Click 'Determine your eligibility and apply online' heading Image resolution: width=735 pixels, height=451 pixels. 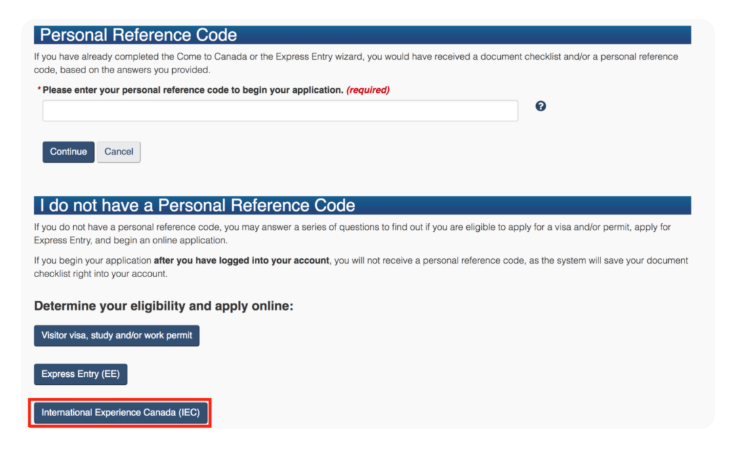[163, 305]
